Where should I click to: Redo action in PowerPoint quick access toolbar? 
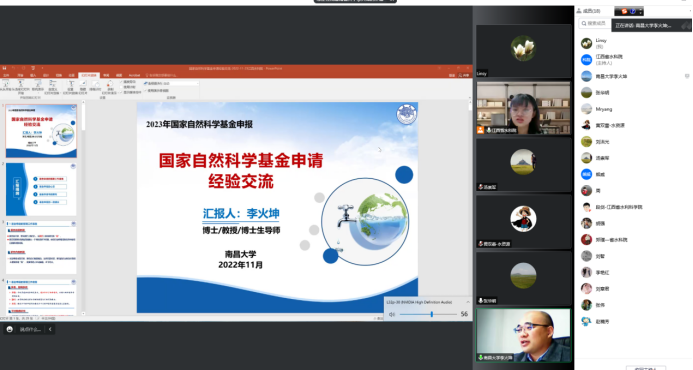click(23, 69)
